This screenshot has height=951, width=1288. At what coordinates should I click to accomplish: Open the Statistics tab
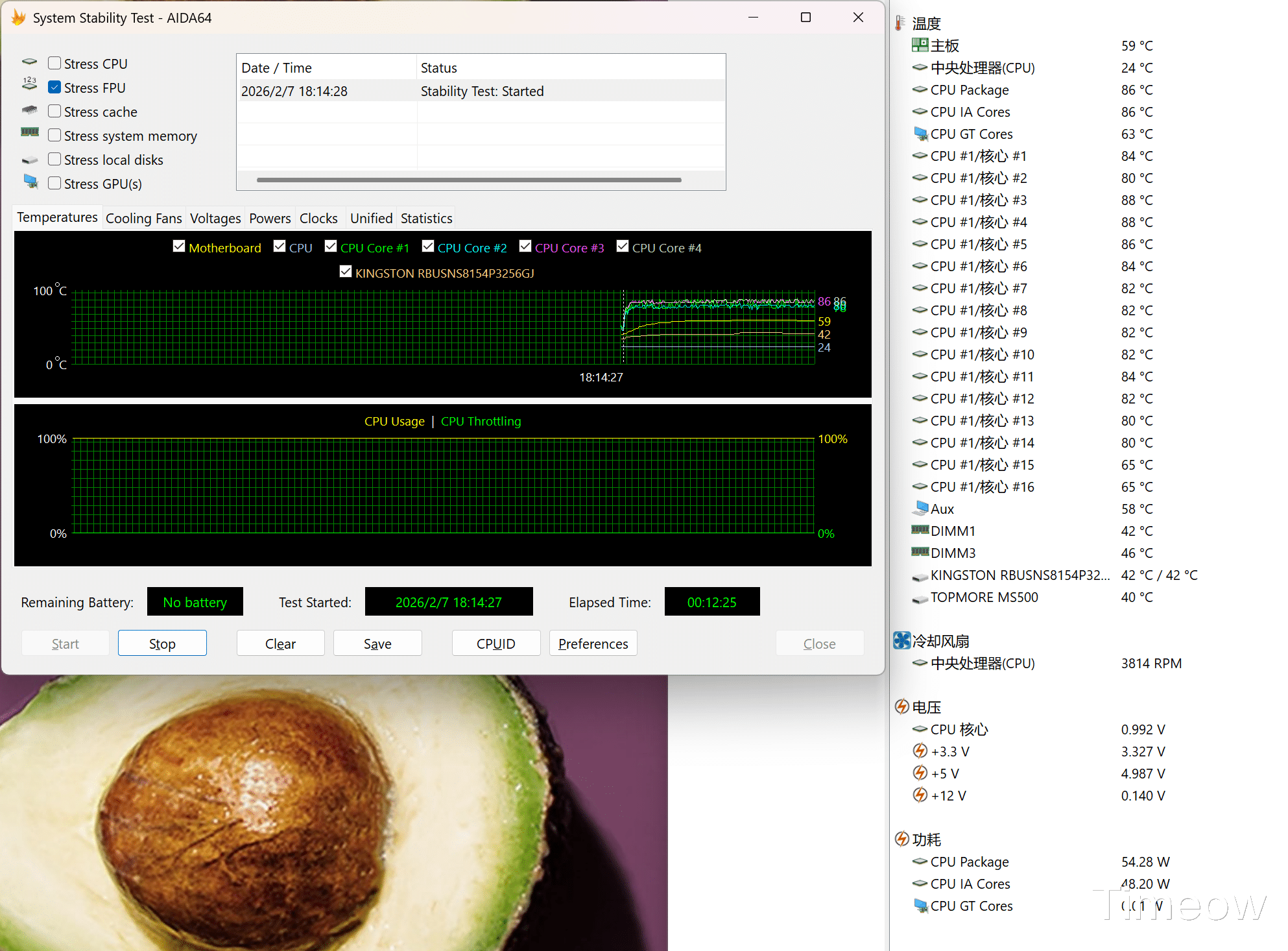click(x=426, y=219)
